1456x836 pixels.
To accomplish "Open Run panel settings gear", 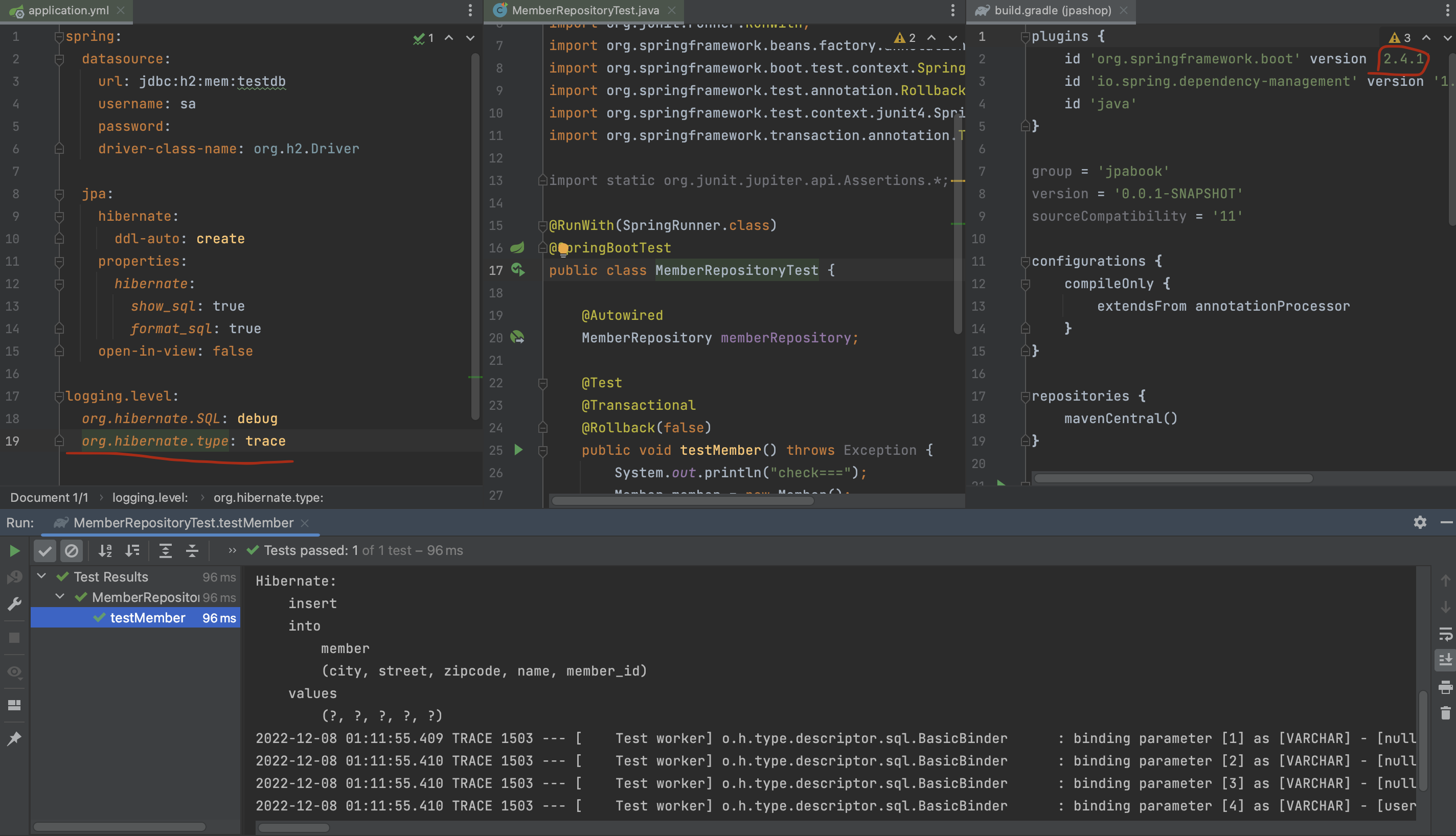I will pos(1420,522).
